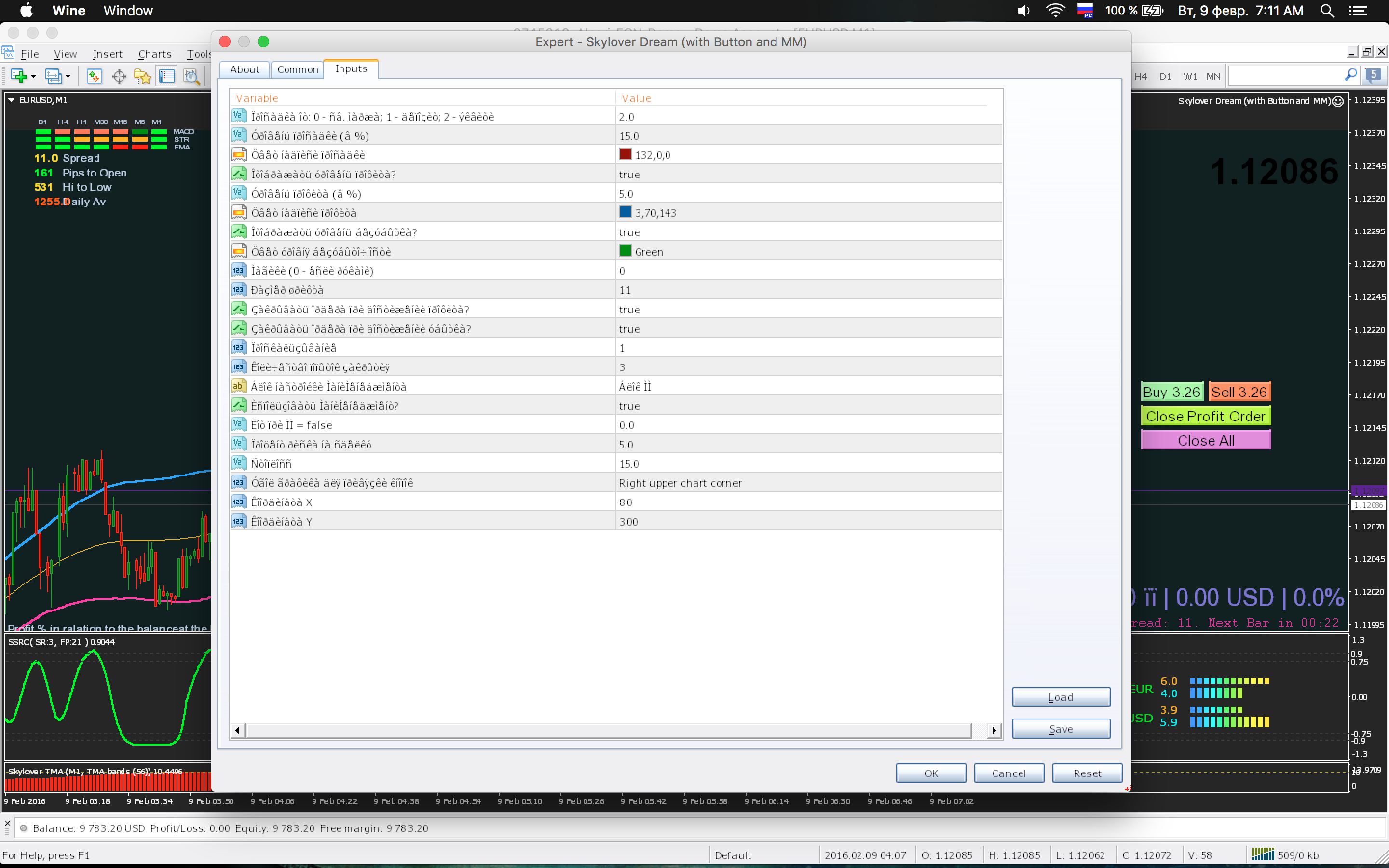Click the Close All chart button

pyautogui.click(x=1206, y=440)
